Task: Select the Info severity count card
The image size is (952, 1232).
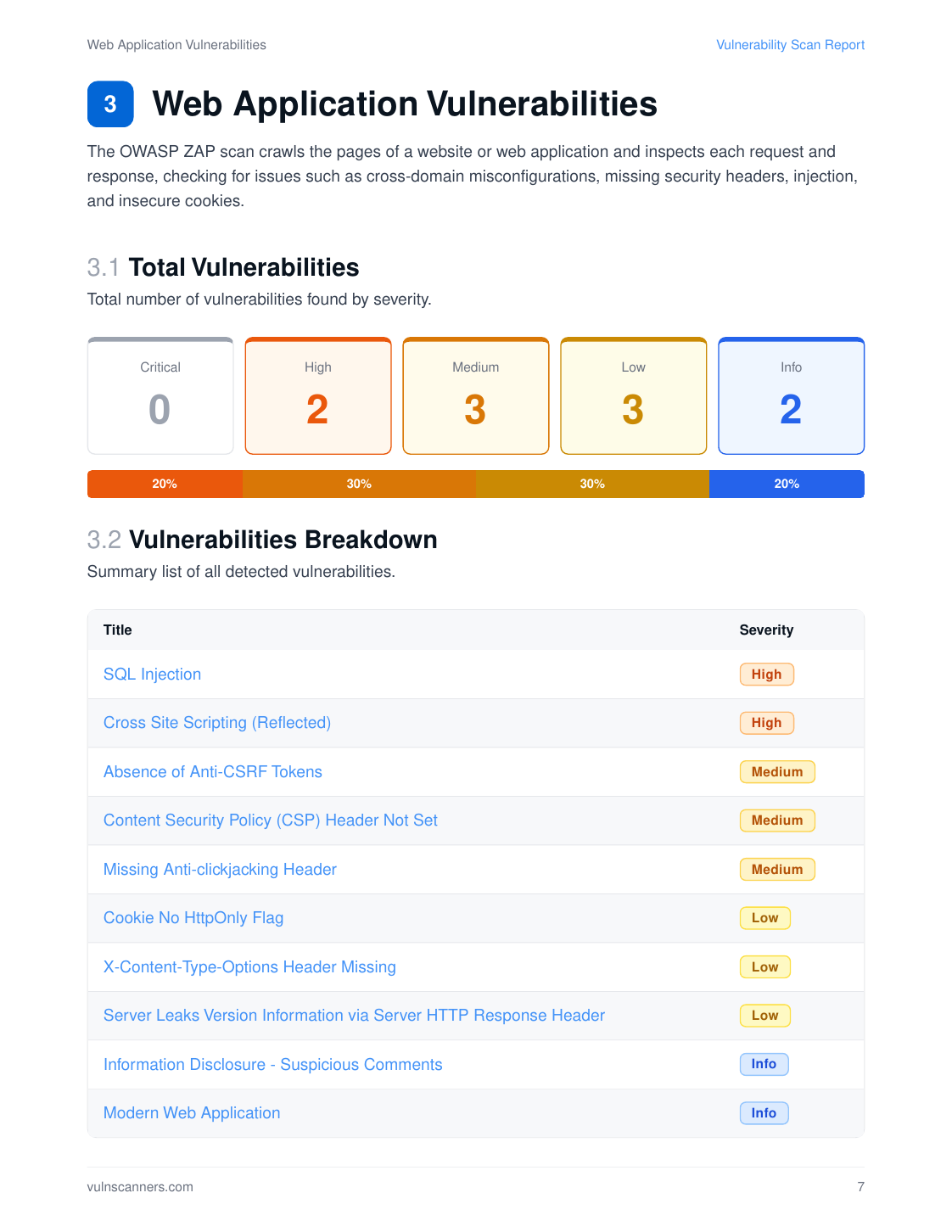Action: tap(792, 396)
